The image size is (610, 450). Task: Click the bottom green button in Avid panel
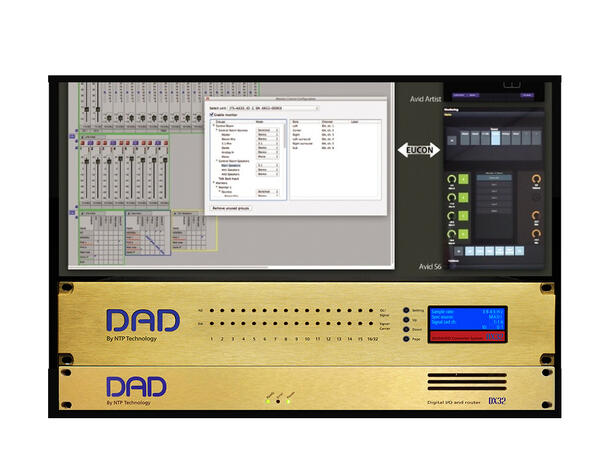pos(463,234)
